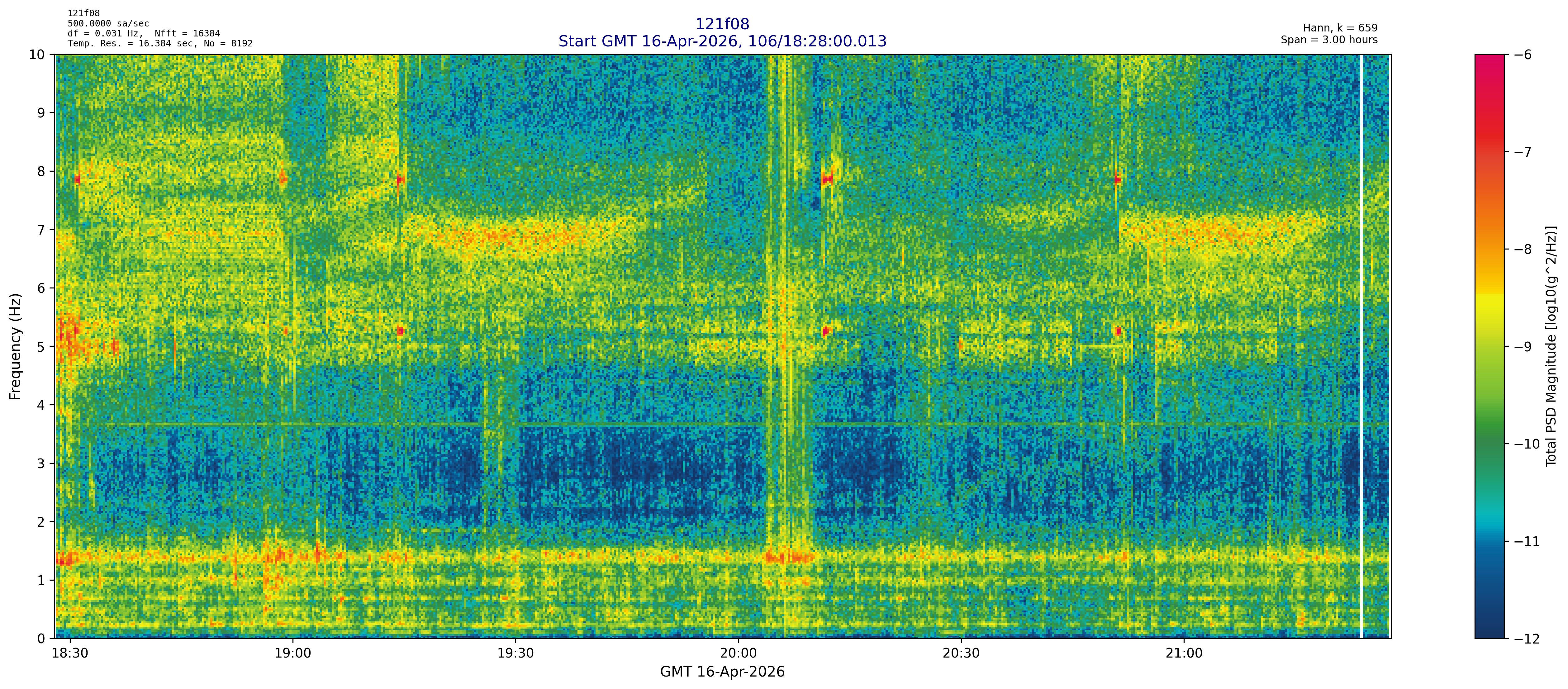
Task: Click the 20:30 time axis label
Action: [961, 653]
